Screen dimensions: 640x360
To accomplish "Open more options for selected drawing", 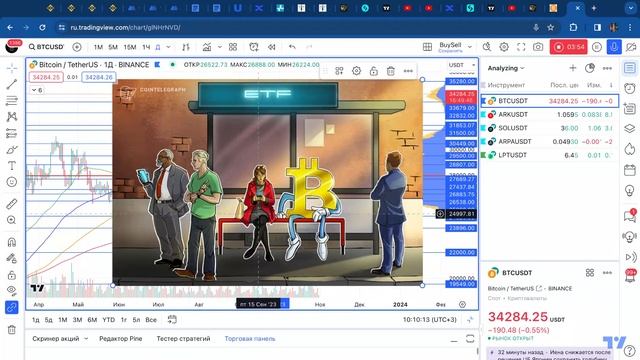I will pyautogui.click(x=408, y=71).
